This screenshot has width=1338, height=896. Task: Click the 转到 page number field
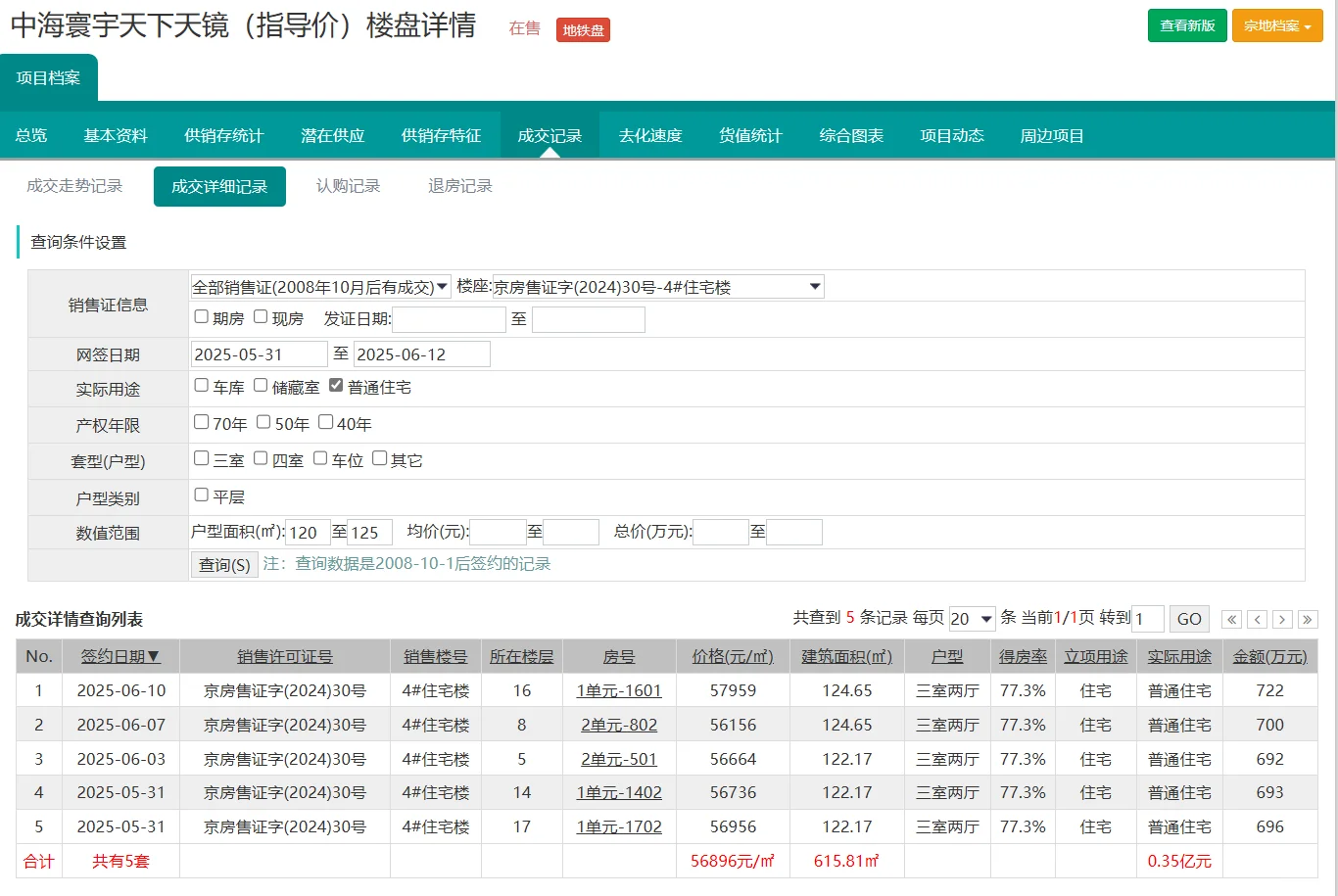coord(1148,619)
